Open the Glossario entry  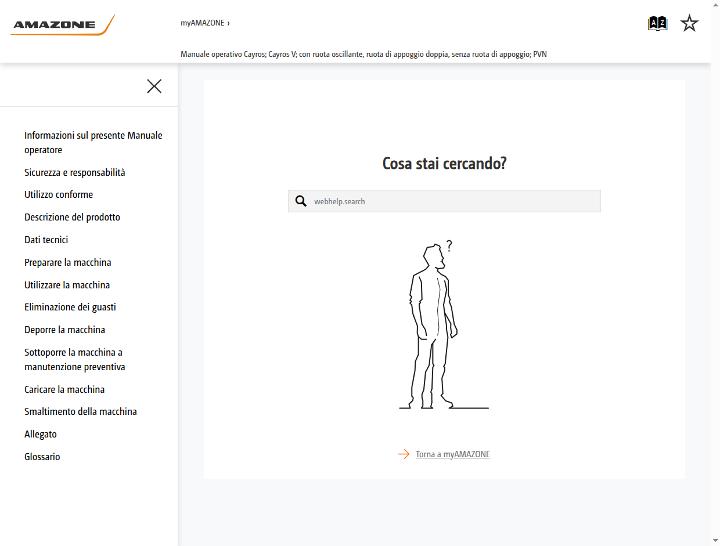(42, 456)
